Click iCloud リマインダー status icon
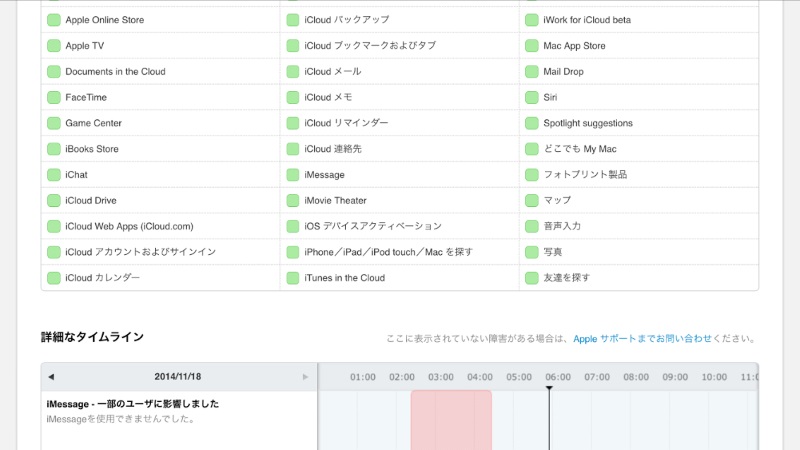Image resolution: width=800 pixels, height=450 pixels. tap(292, 123)
